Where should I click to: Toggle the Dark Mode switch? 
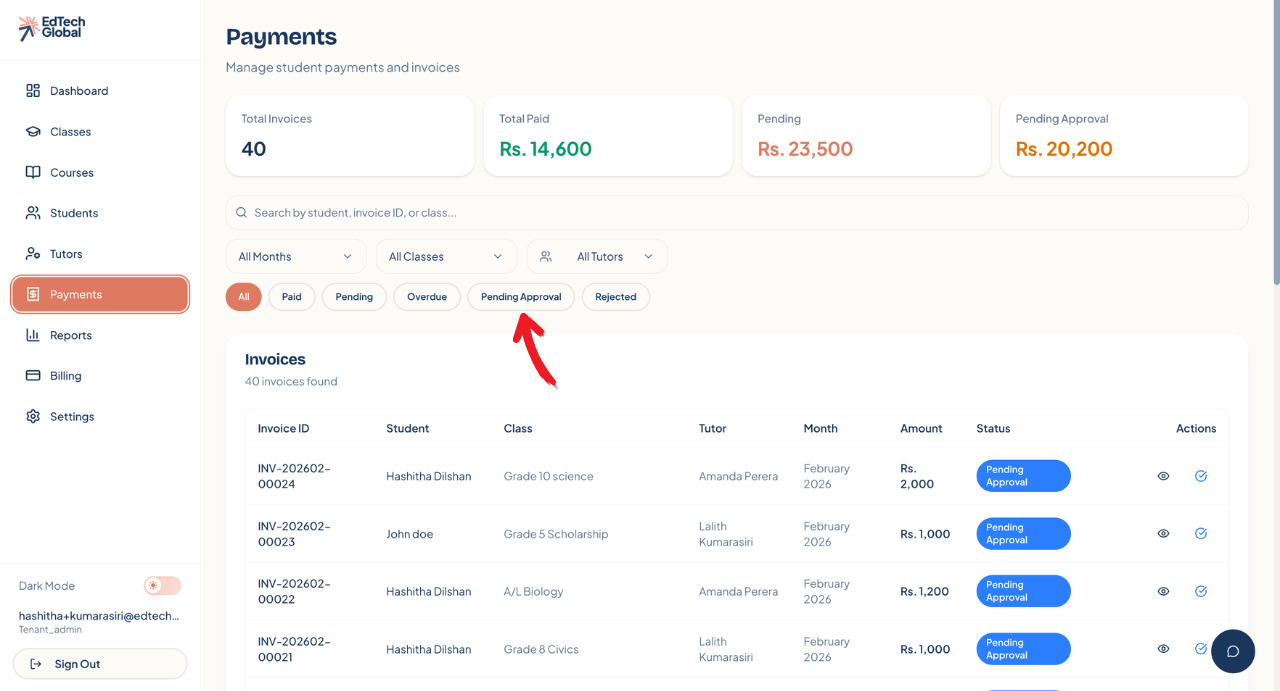point(162,586)
